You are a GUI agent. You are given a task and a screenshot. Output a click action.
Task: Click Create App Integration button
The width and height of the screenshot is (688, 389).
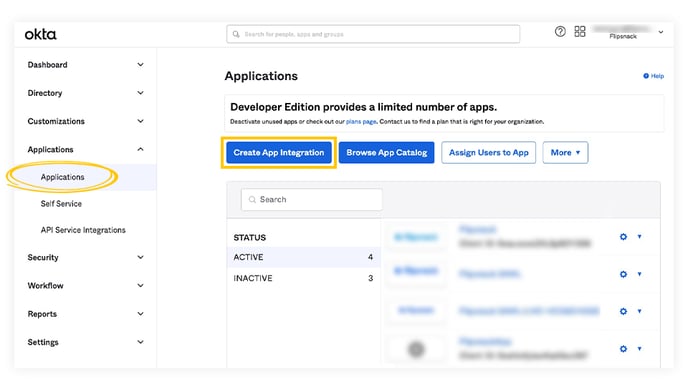pos(279,153)
